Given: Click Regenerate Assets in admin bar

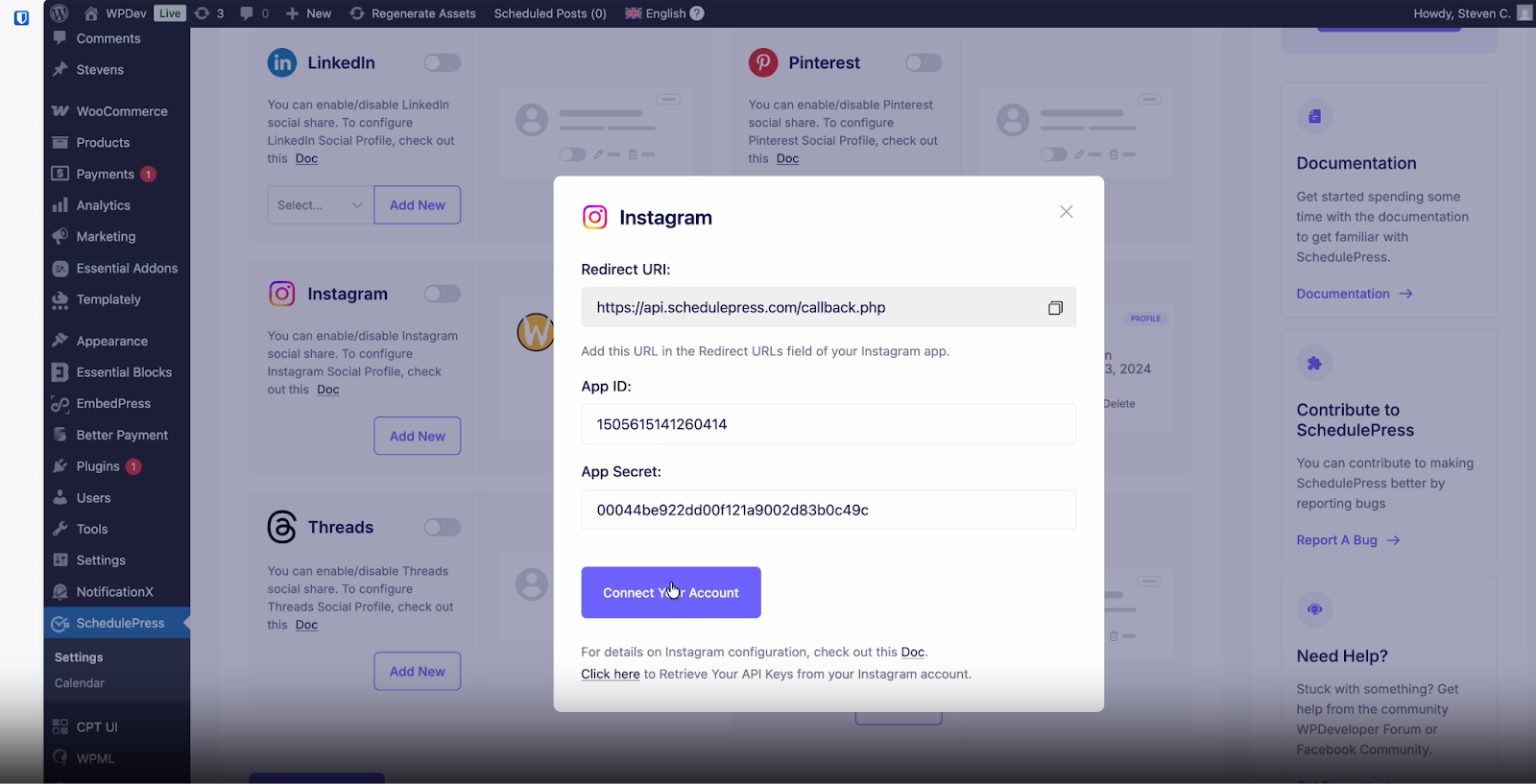Looking at the screenshot, I should click(x=413, y=13).
